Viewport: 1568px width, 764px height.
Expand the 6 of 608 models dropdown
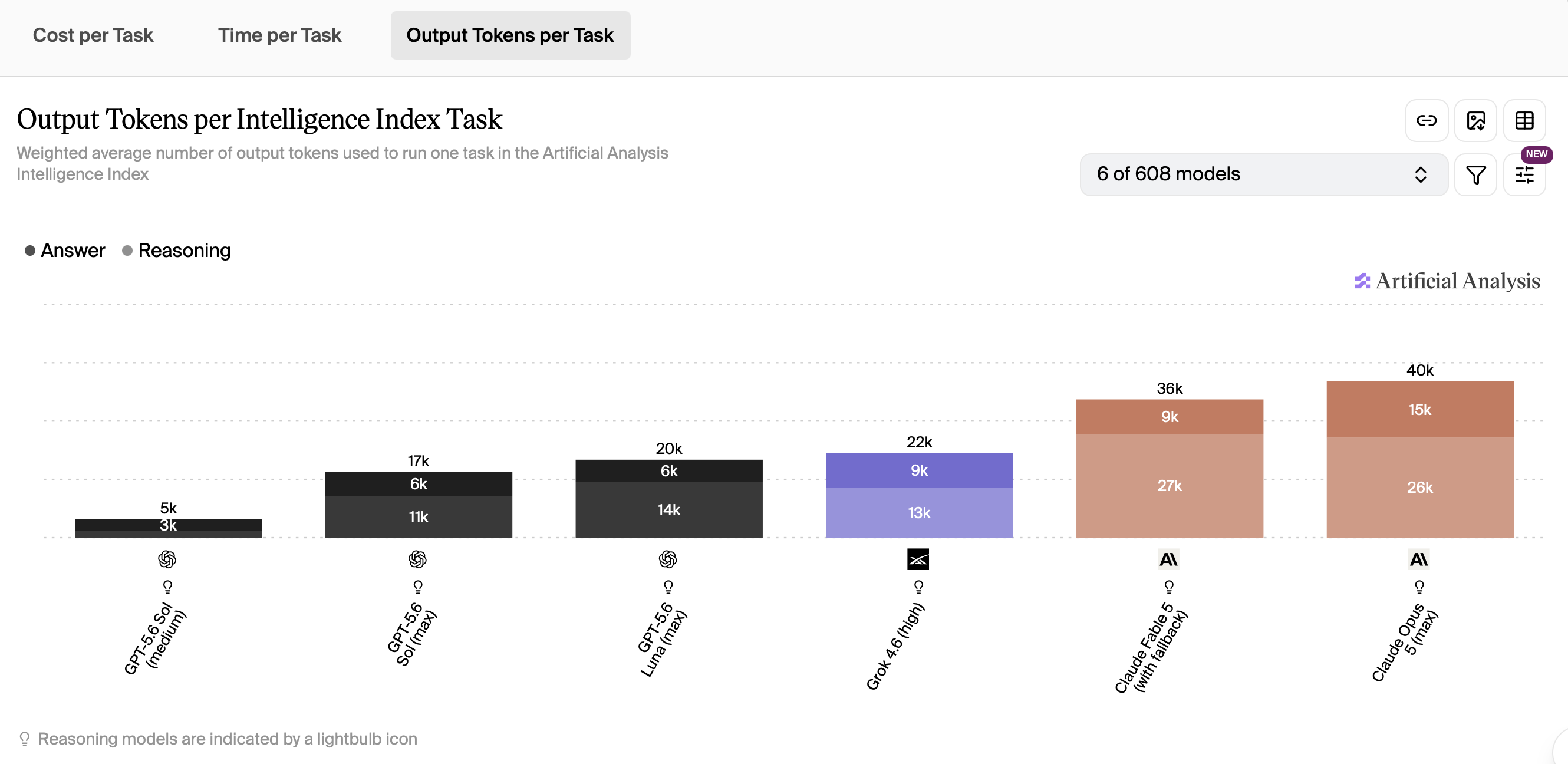coord(1264,174)
